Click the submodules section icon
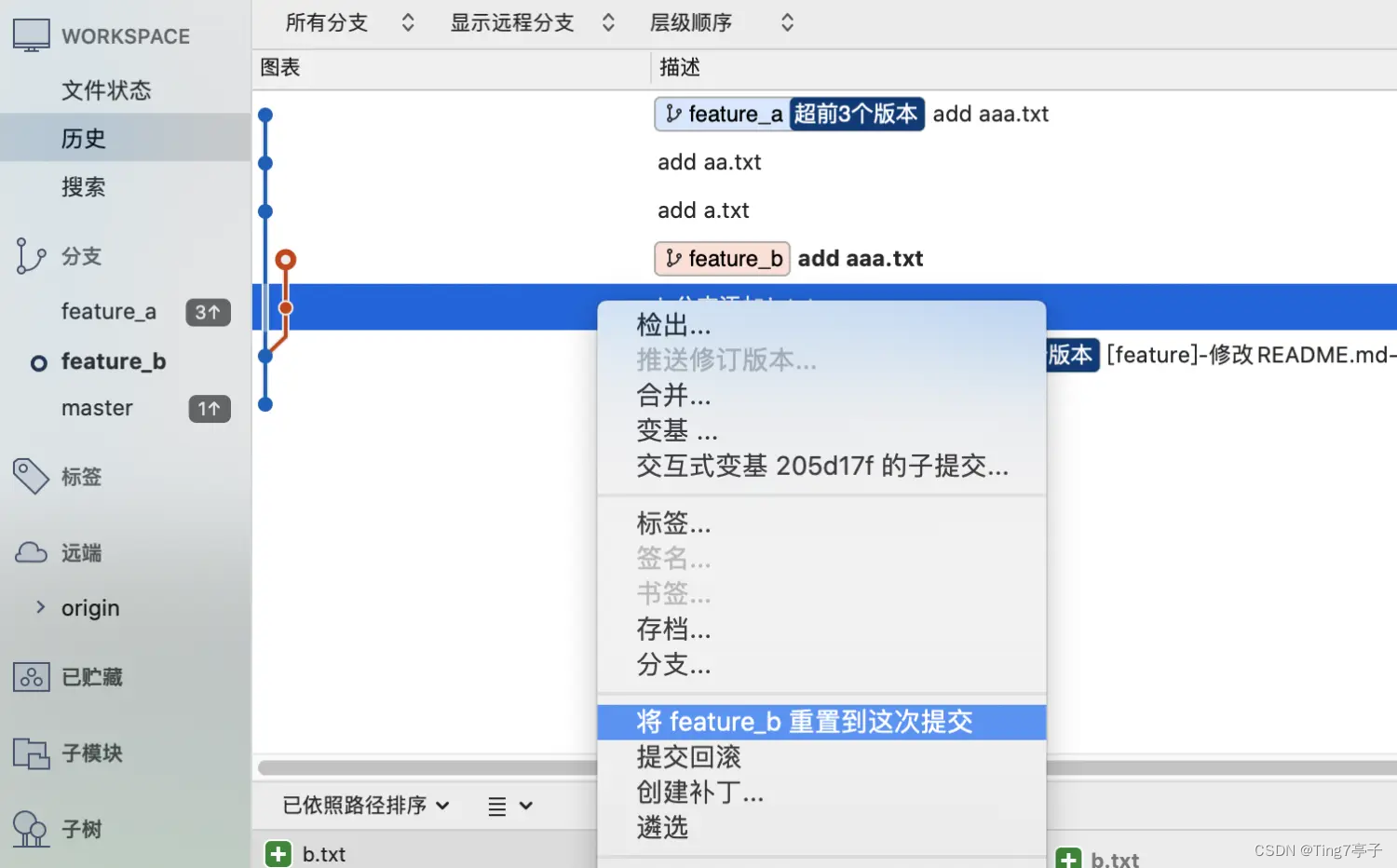1397x868 pixels. 31,753
